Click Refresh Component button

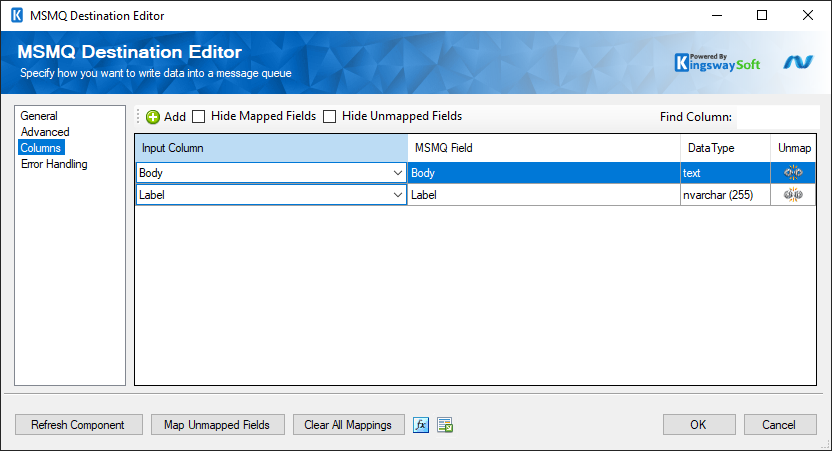[x=79, y=425]
